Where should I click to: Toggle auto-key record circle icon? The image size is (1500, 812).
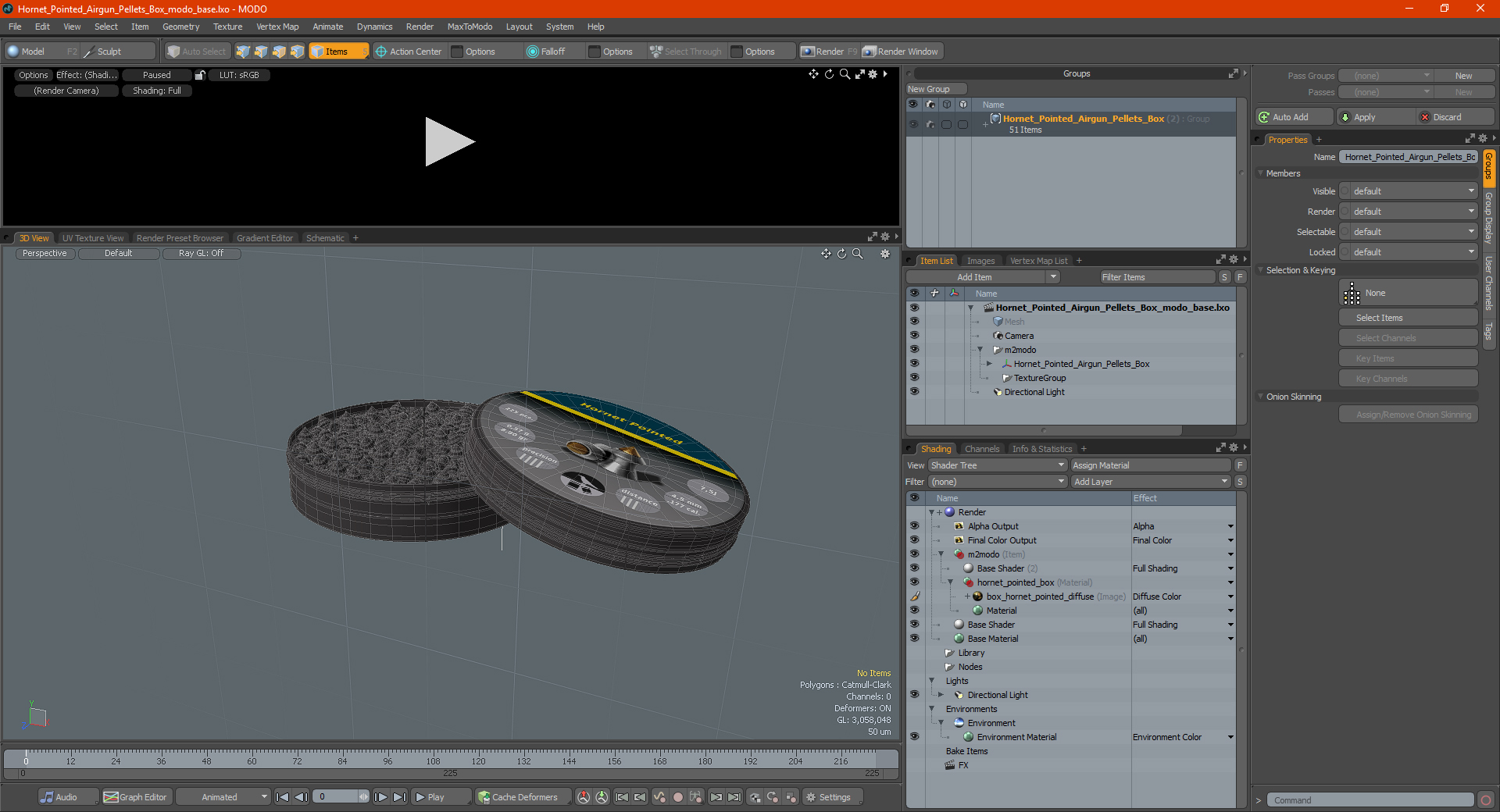coord(678,797)
